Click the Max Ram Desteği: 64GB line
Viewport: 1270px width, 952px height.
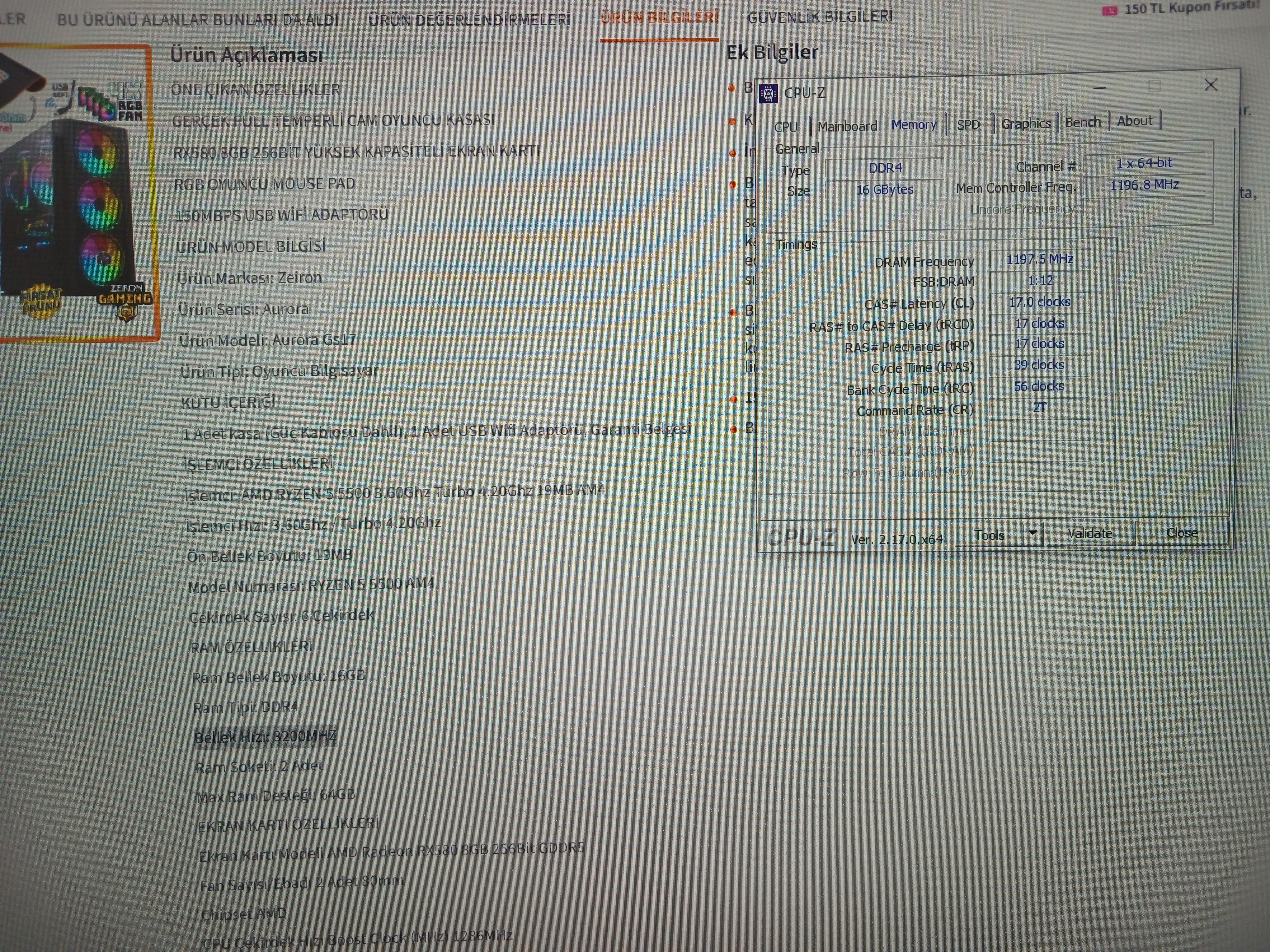point(276,796)
